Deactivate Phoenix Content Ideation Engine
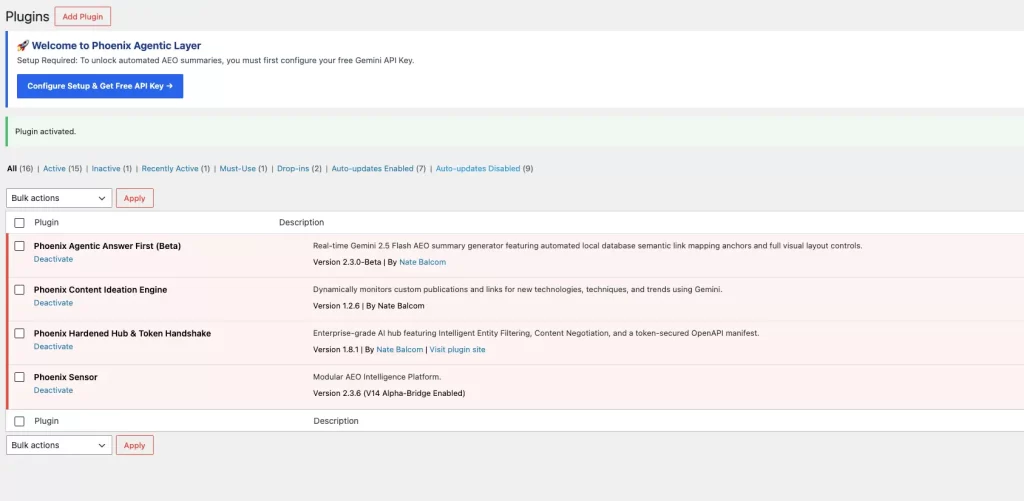Viewport: 1024px width, 501px height. point(54,303)
